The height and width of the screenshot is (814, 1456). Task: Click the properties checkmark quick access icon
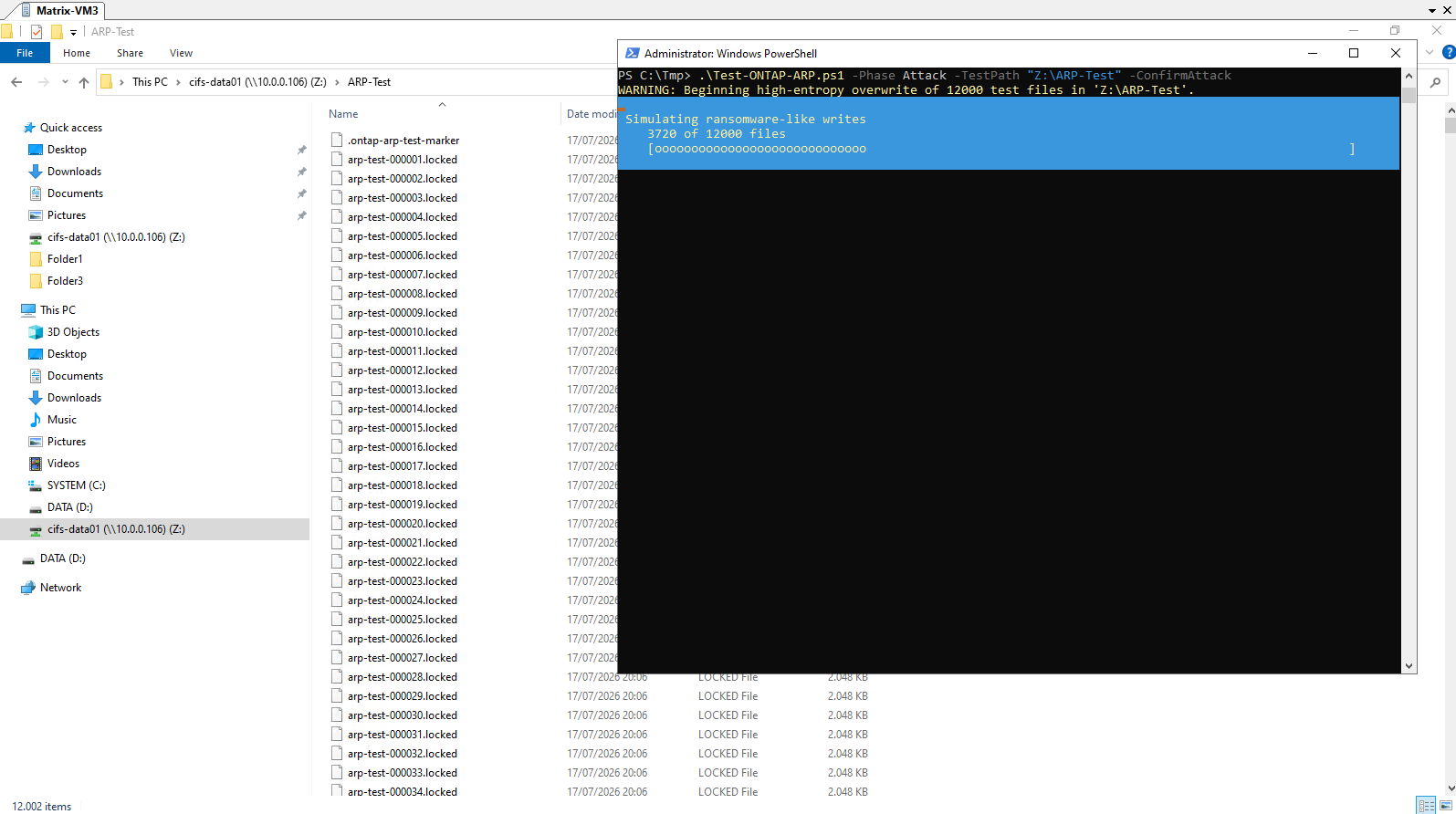pyautogui.click(x=37, y=32)
